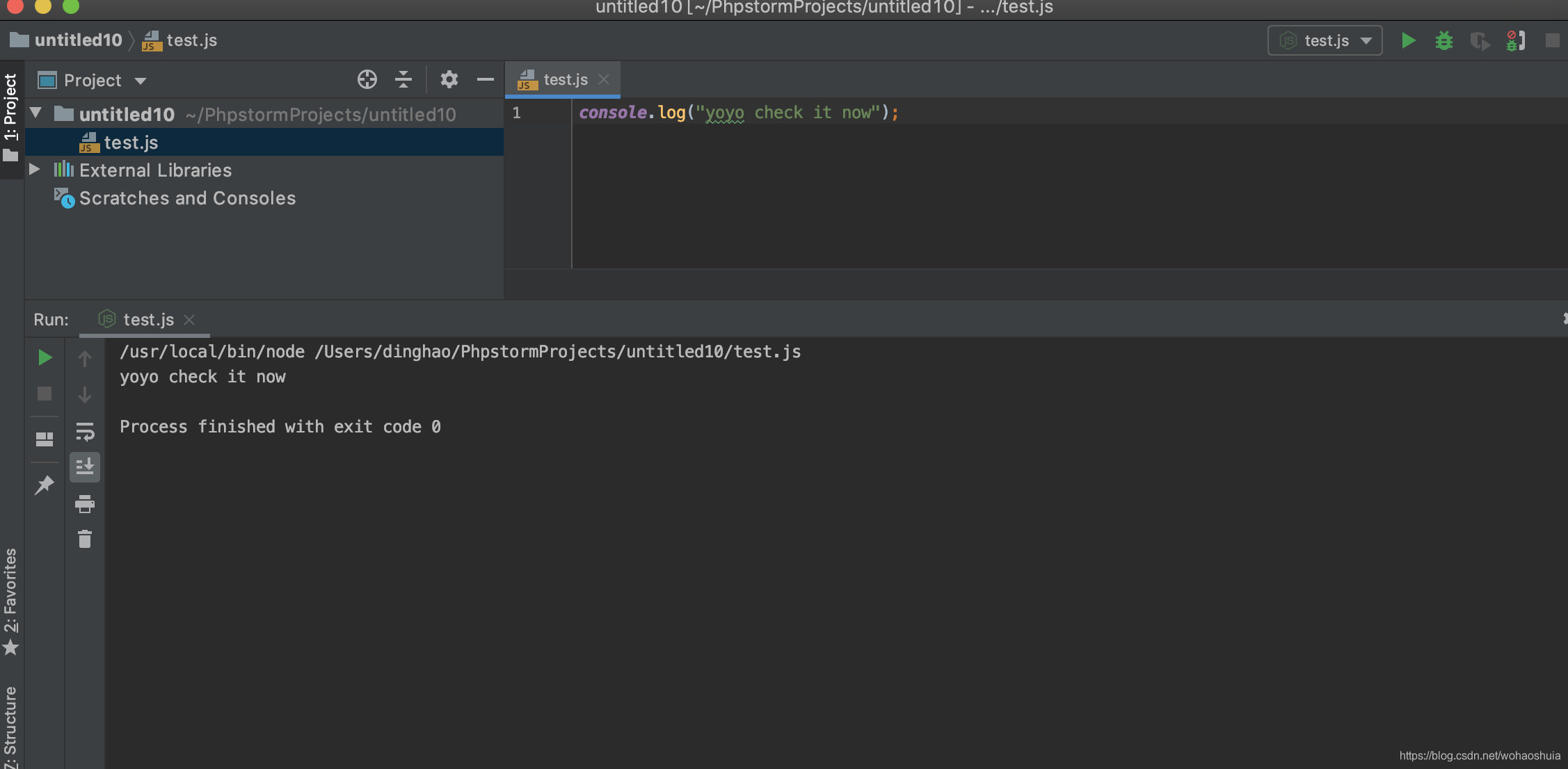
Task: Run with coverage shield icon
Action: tap(1480, 41)
